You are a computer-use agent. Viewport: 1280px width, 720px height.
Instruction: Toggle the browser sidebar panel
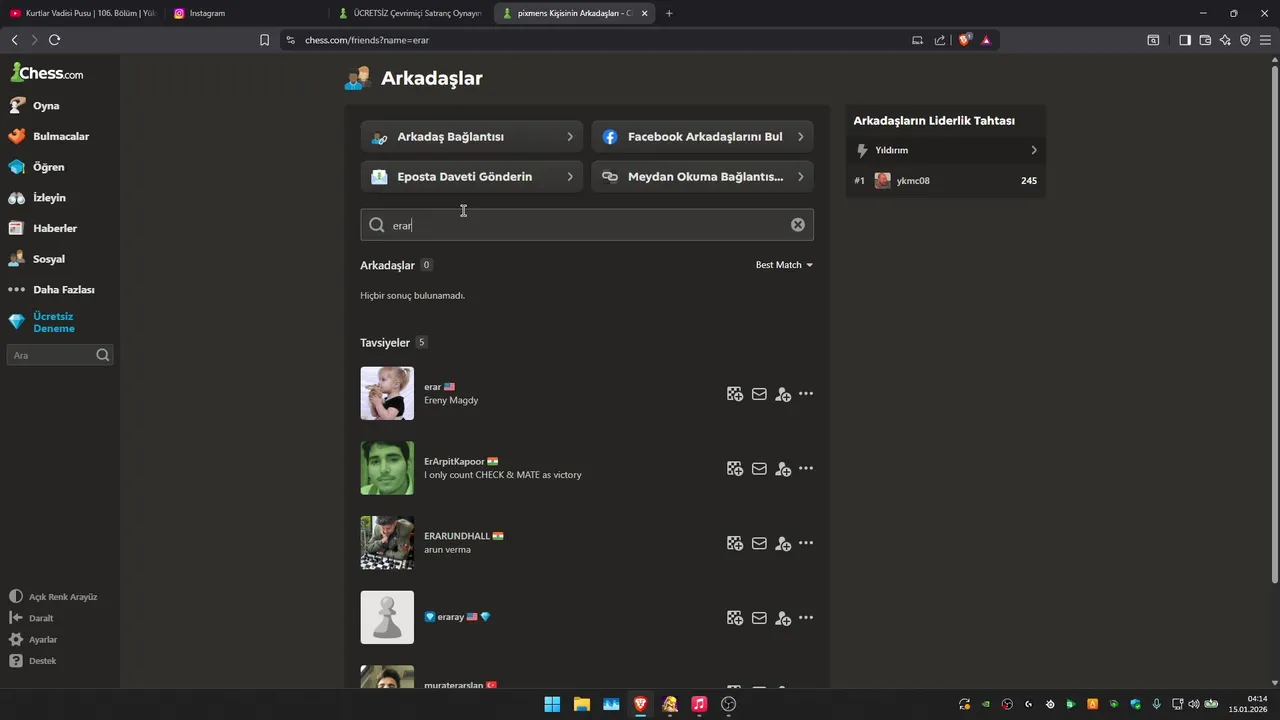1185,40
